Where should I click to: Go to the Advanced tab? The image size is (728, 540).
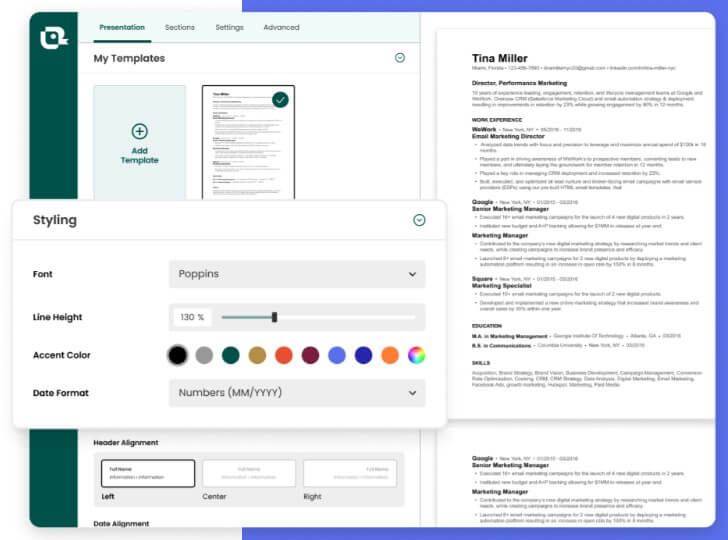[281, 27]
